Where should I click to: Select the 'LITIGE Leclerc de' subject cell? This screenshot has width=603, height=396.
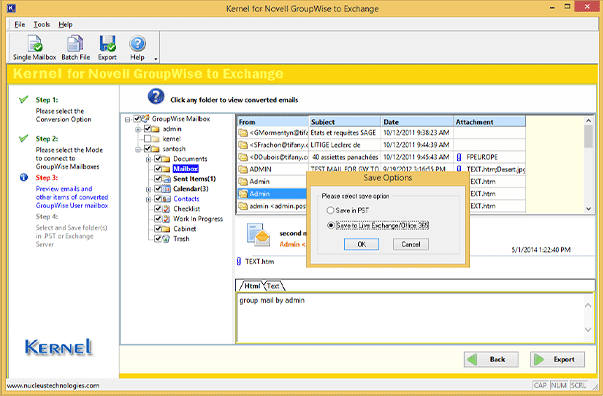(345, 145)
